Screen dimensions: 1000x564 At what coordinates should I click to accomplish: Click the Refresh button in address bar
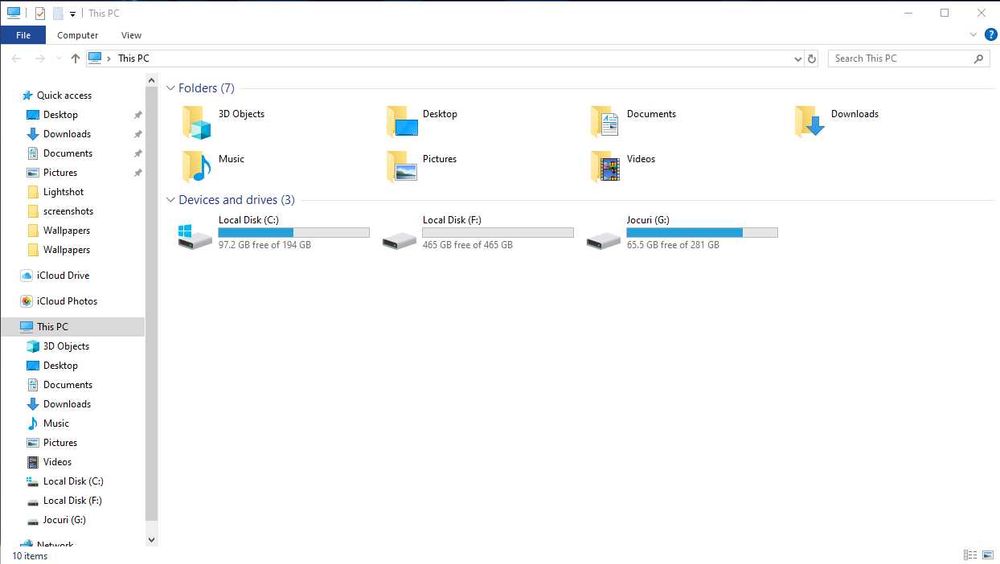tap(812, 59)
